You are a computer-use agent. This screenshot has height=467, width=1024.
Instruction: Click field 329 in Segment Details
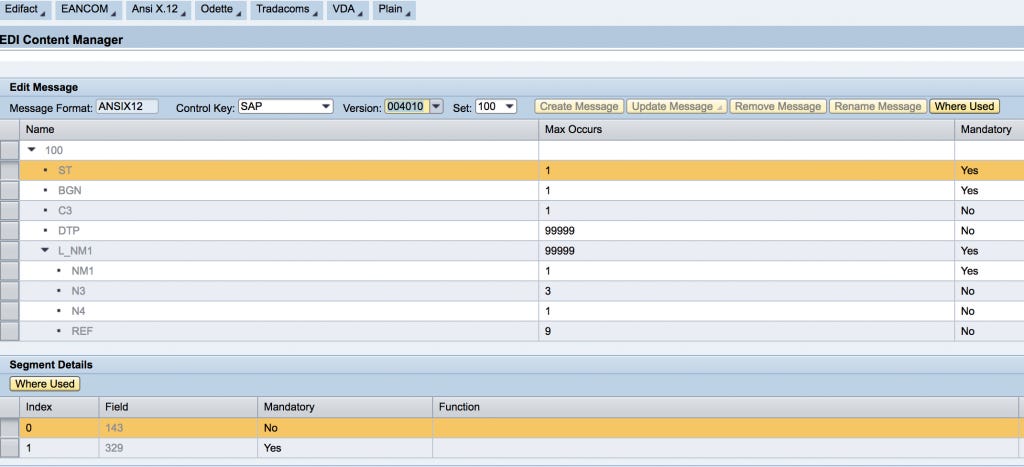[114, 448]
